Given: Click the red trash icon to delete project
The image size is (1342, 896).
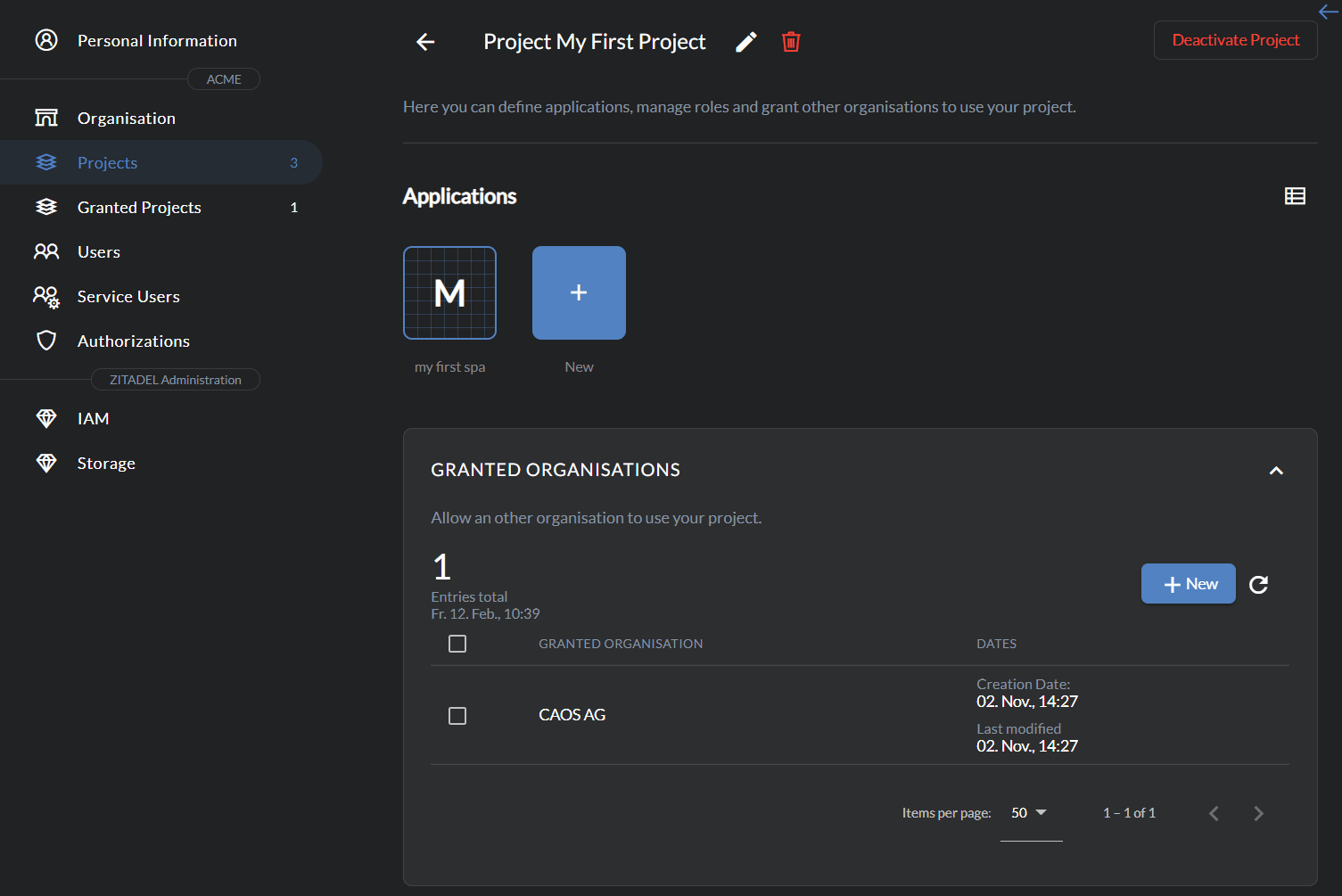Looking at the screenshot, I should (x=791, y=41).
